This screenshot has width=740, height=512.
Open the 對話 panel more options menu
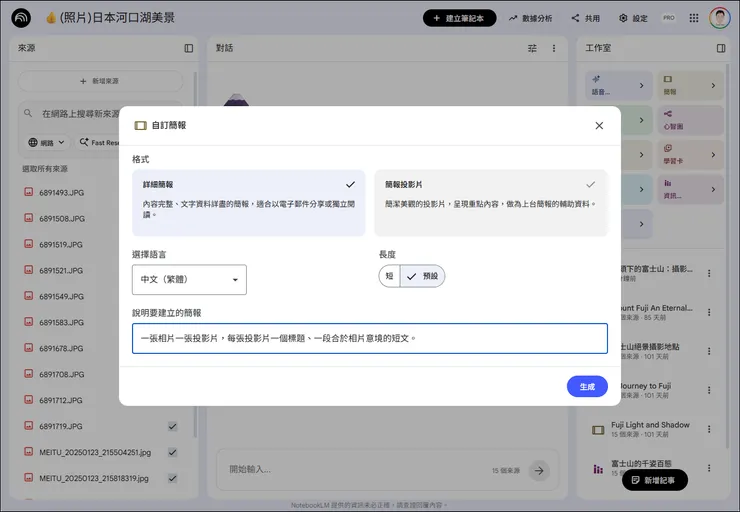554,48
